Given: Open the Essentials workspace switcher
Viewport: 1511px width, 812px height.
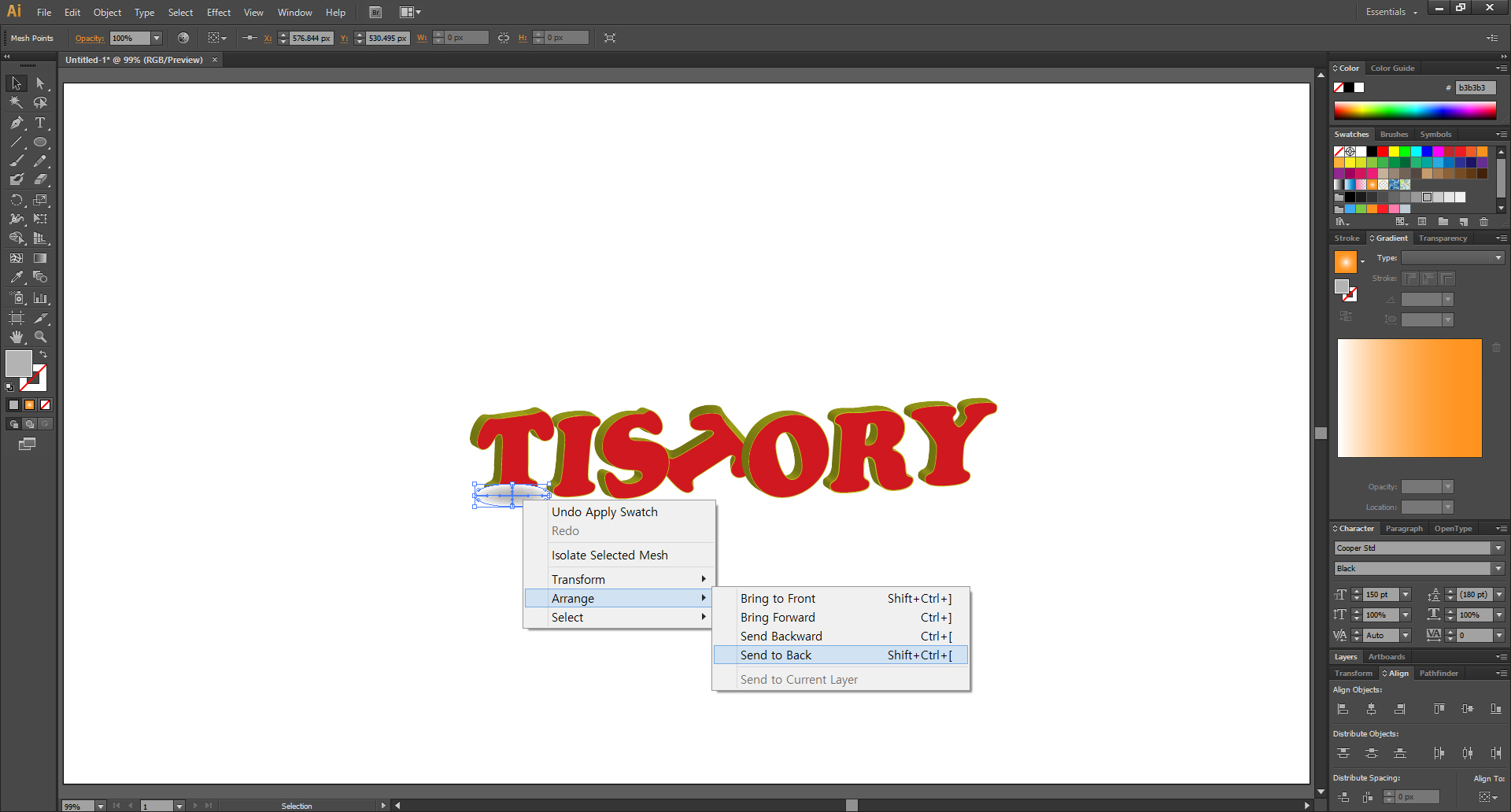Looking at the screenshot, I should tap(1391, 12).
